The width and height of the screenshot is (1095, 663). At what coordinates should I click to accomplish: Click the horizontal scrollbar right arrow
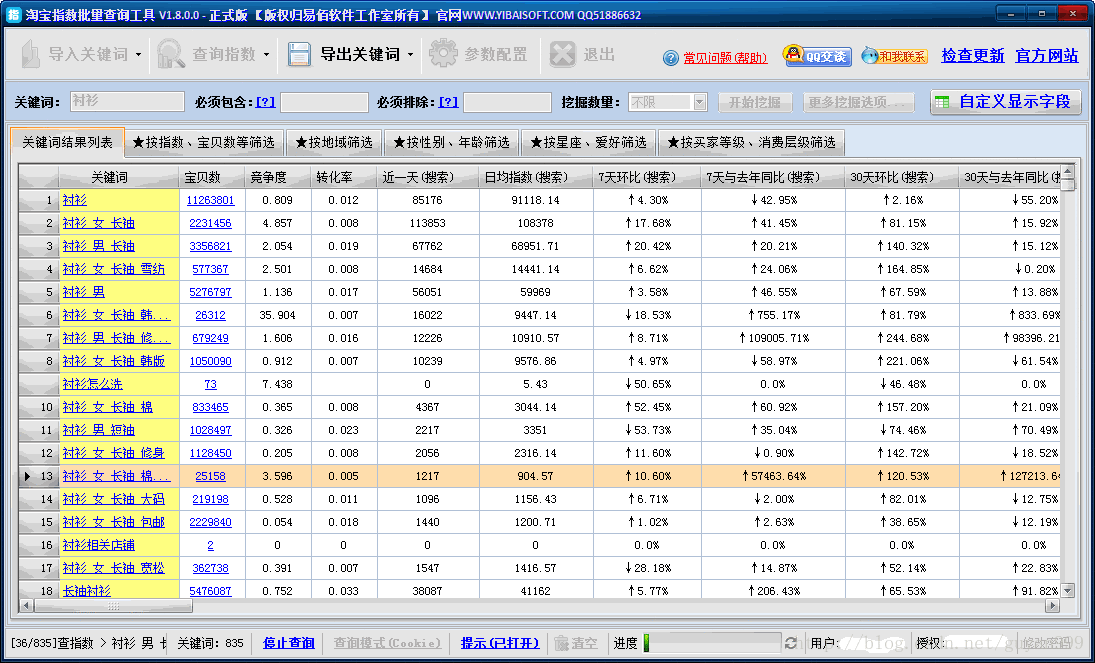pos(1052,606)
